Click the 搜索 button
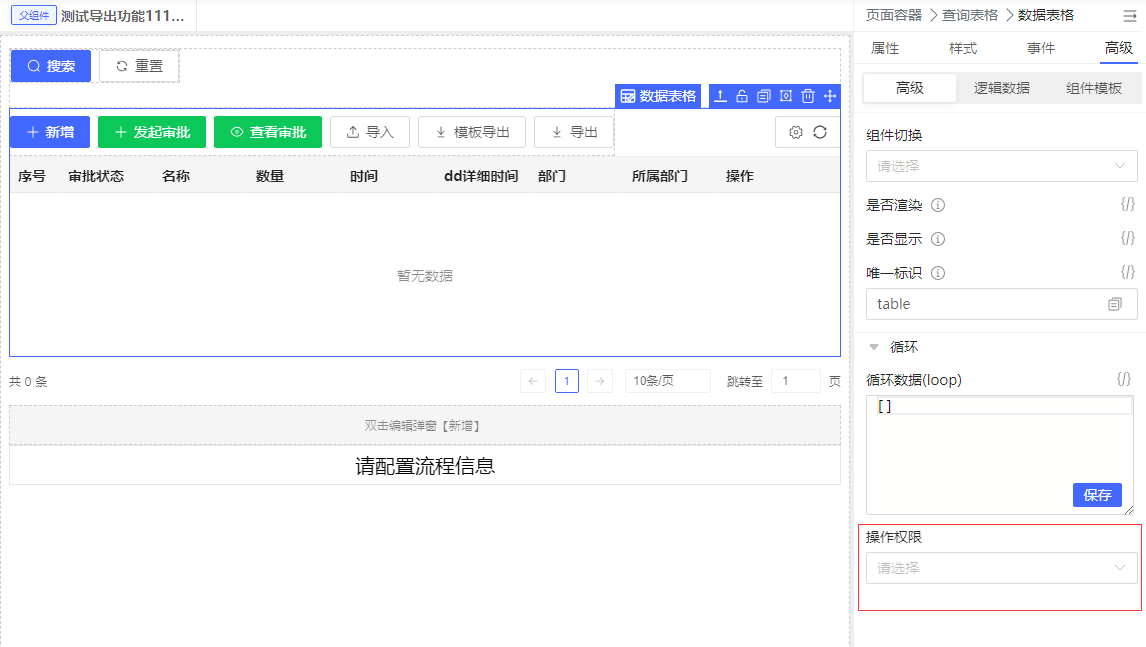 pyautogui.click(x=50, y=66)
